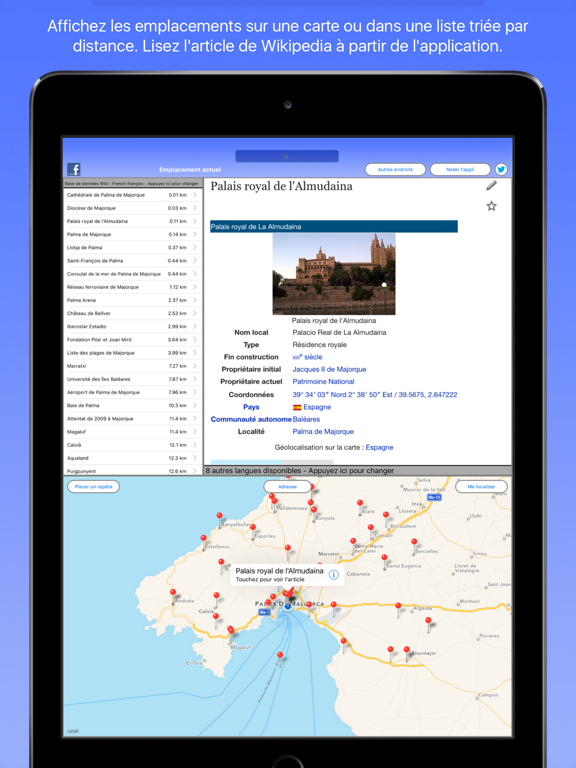Image resolution: width=576 pixels, height=768 pixels.
Task: Open the 'Baléares' link
Action: coord(306,419)
